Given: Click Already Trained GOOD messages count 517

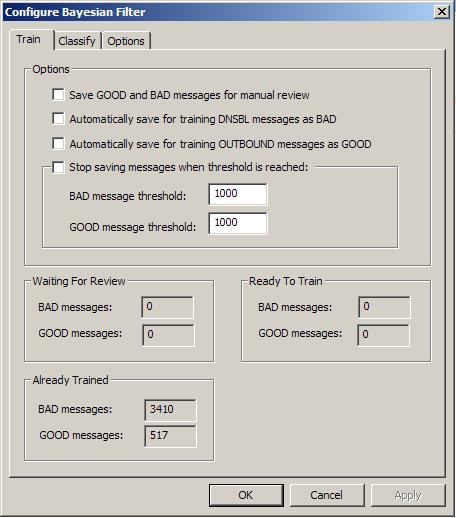Looking at the screenshot, I should click(x=170, y=436).
